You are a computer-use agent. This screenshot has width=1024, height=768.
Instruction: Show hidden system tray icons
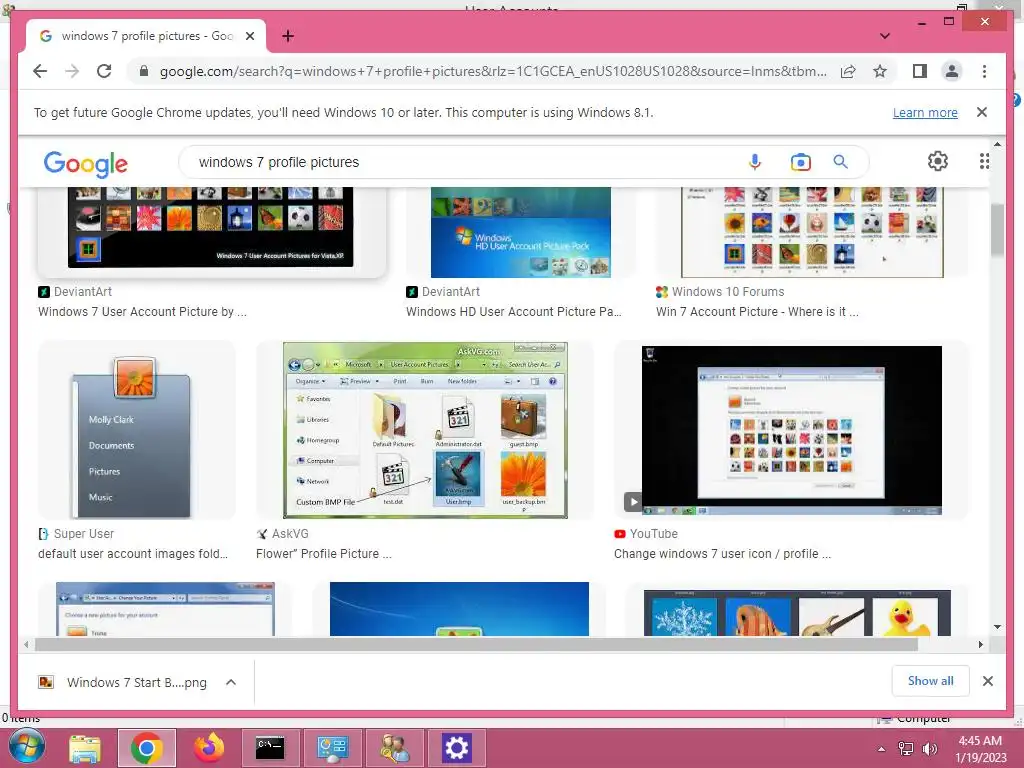(881, 749)
